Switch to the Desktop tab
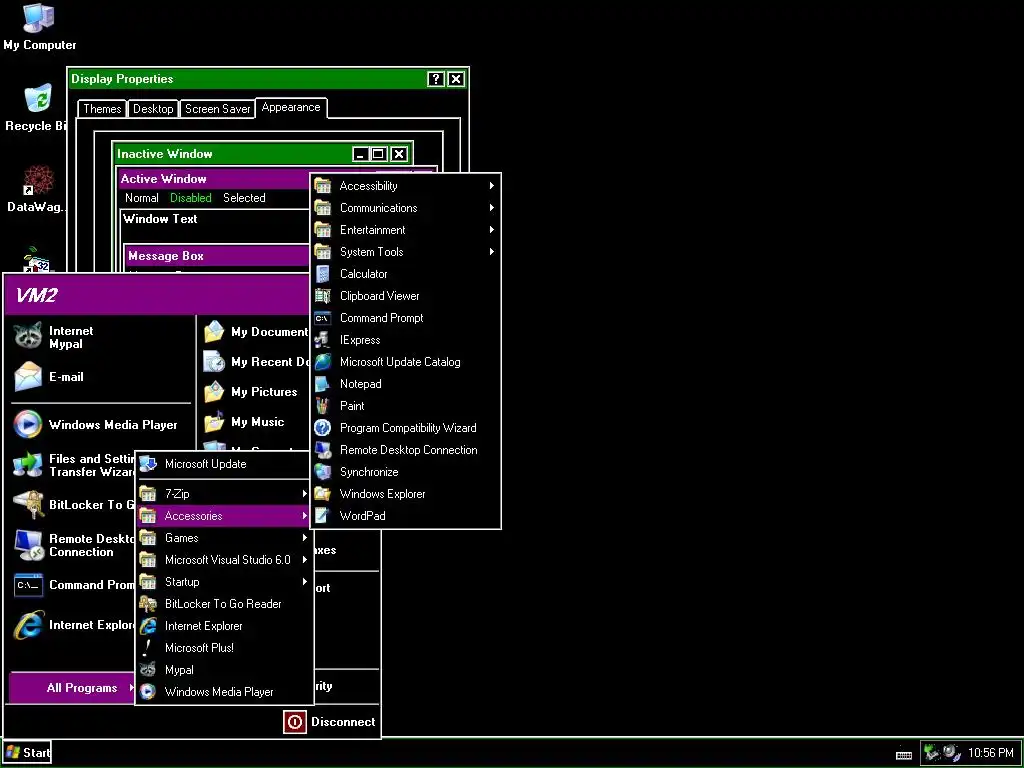1024x768 pixels. [x=153, y=109]
